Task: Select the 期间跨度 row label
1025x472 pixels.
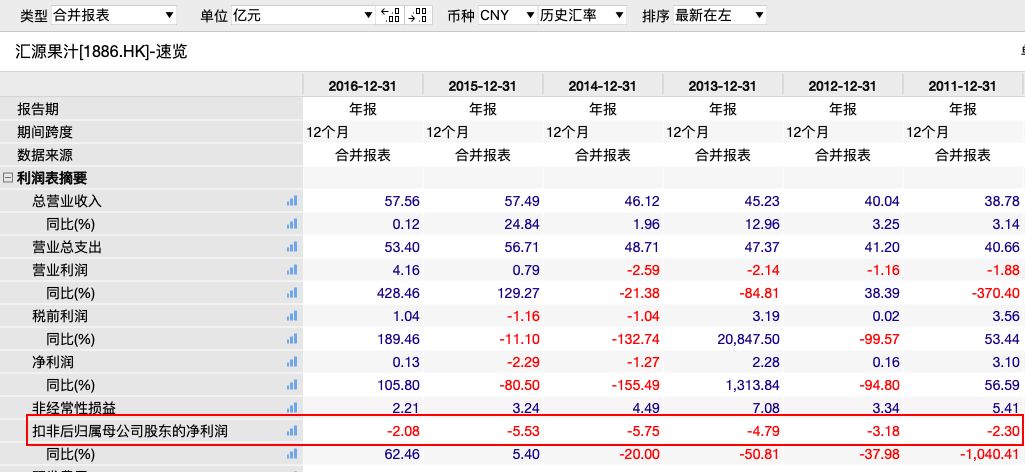Action: (x=45, y=132)
